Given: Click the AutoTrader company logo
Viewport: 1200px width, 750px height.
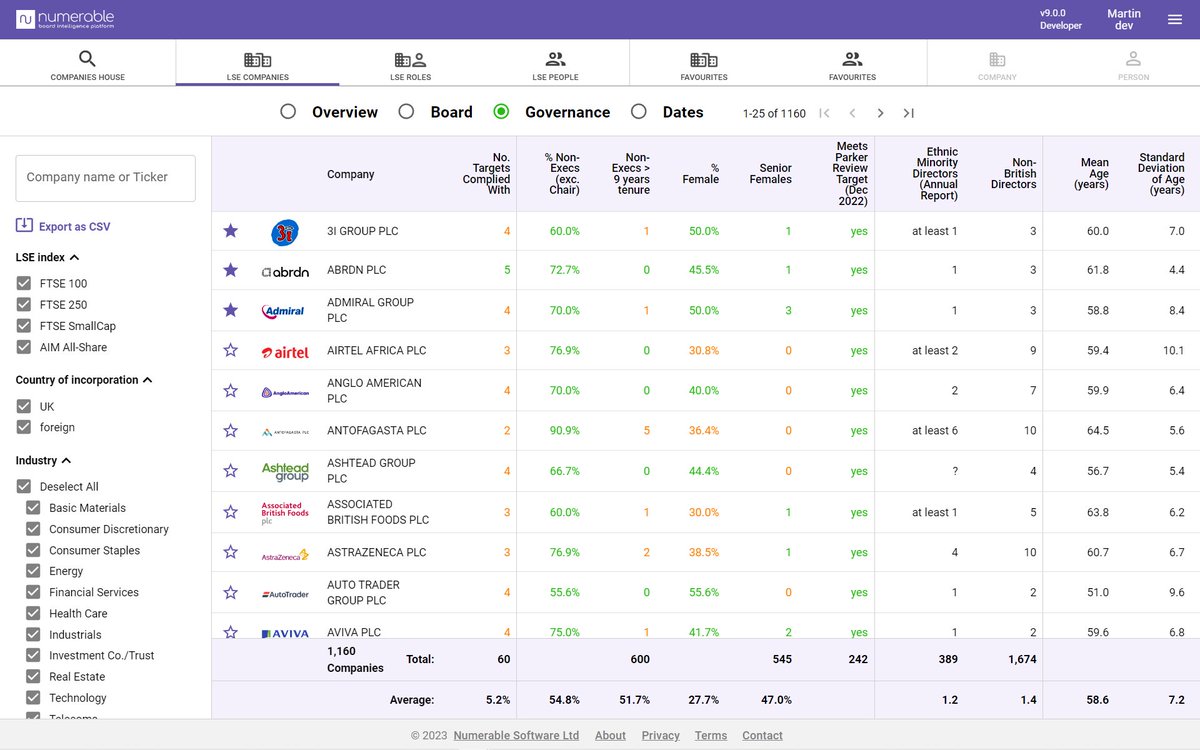Looking at the screenshot, I should point(285,594).
